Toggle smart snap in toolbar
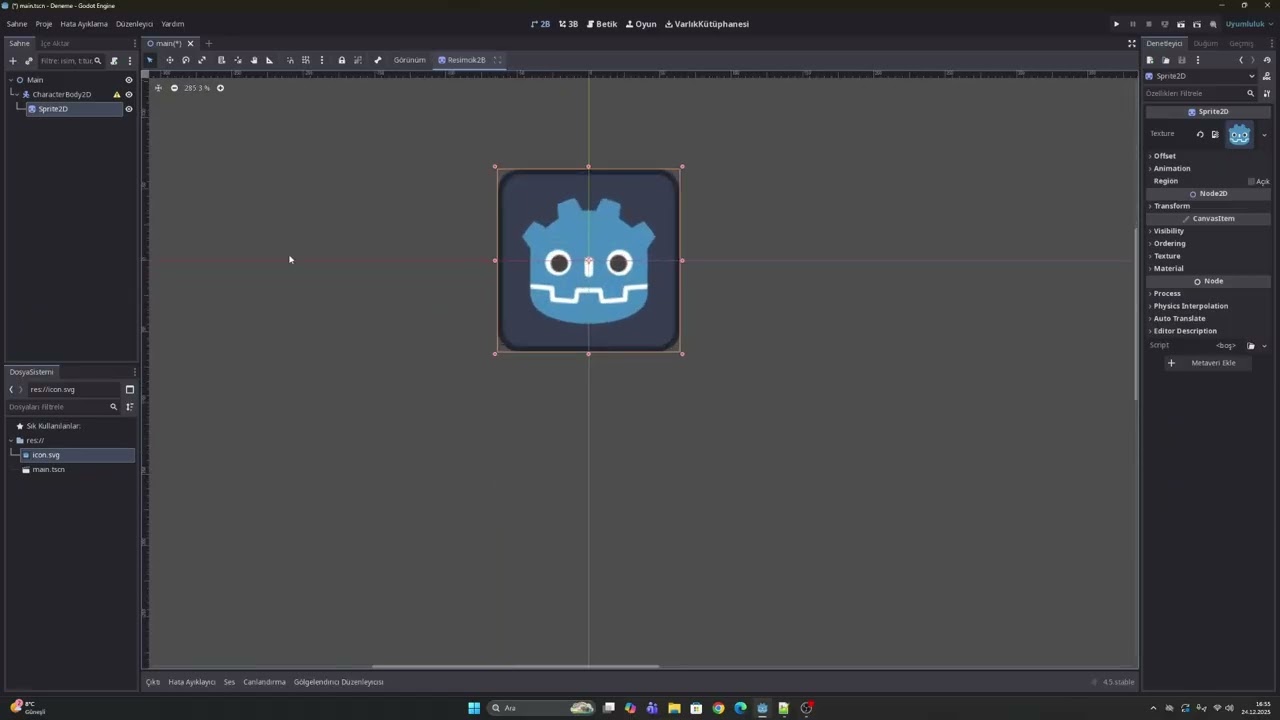Viewport: 1280px width, 720px height. [290, 60]
